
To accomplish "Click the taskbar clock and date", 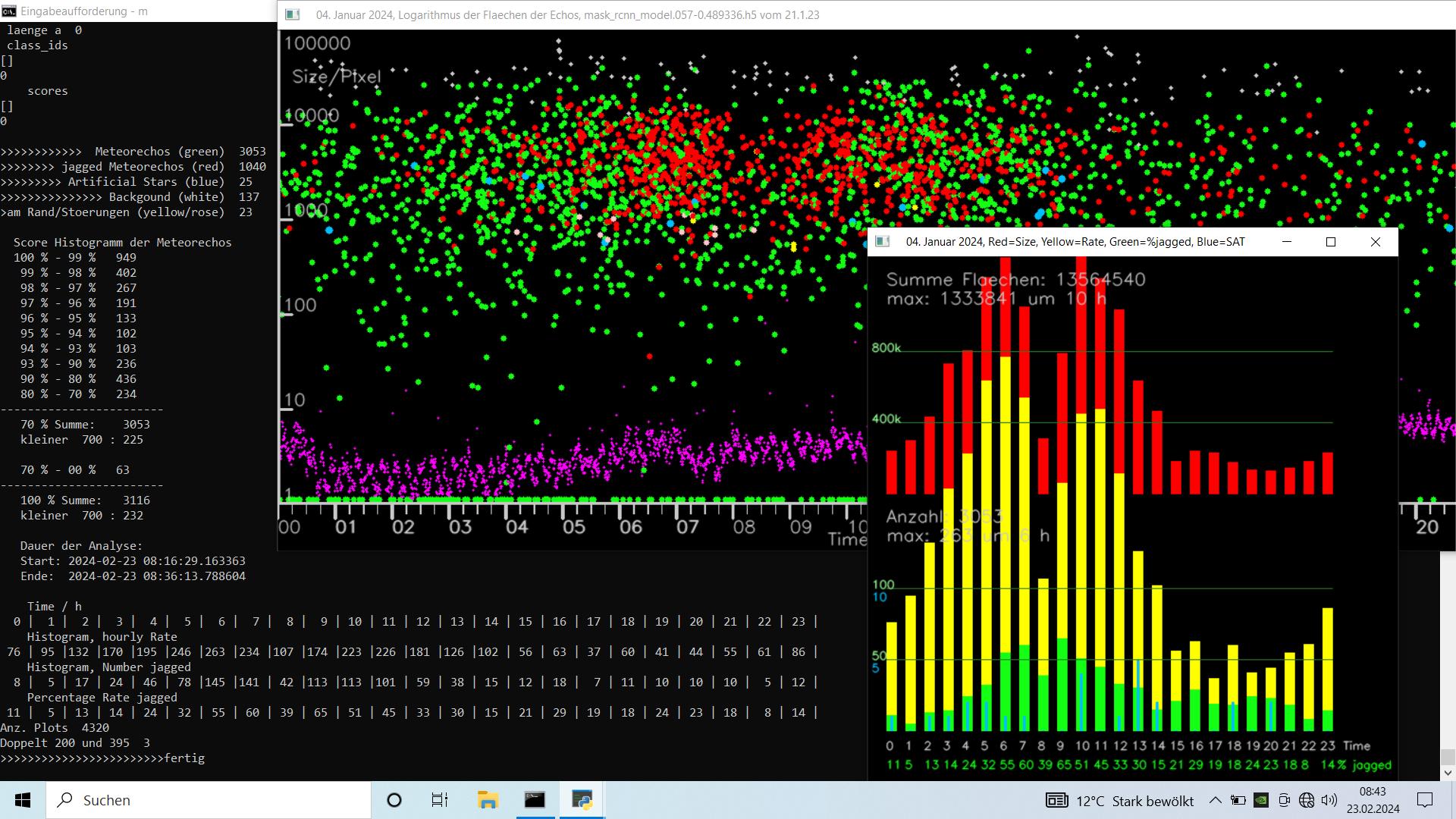I will 1373,800.
